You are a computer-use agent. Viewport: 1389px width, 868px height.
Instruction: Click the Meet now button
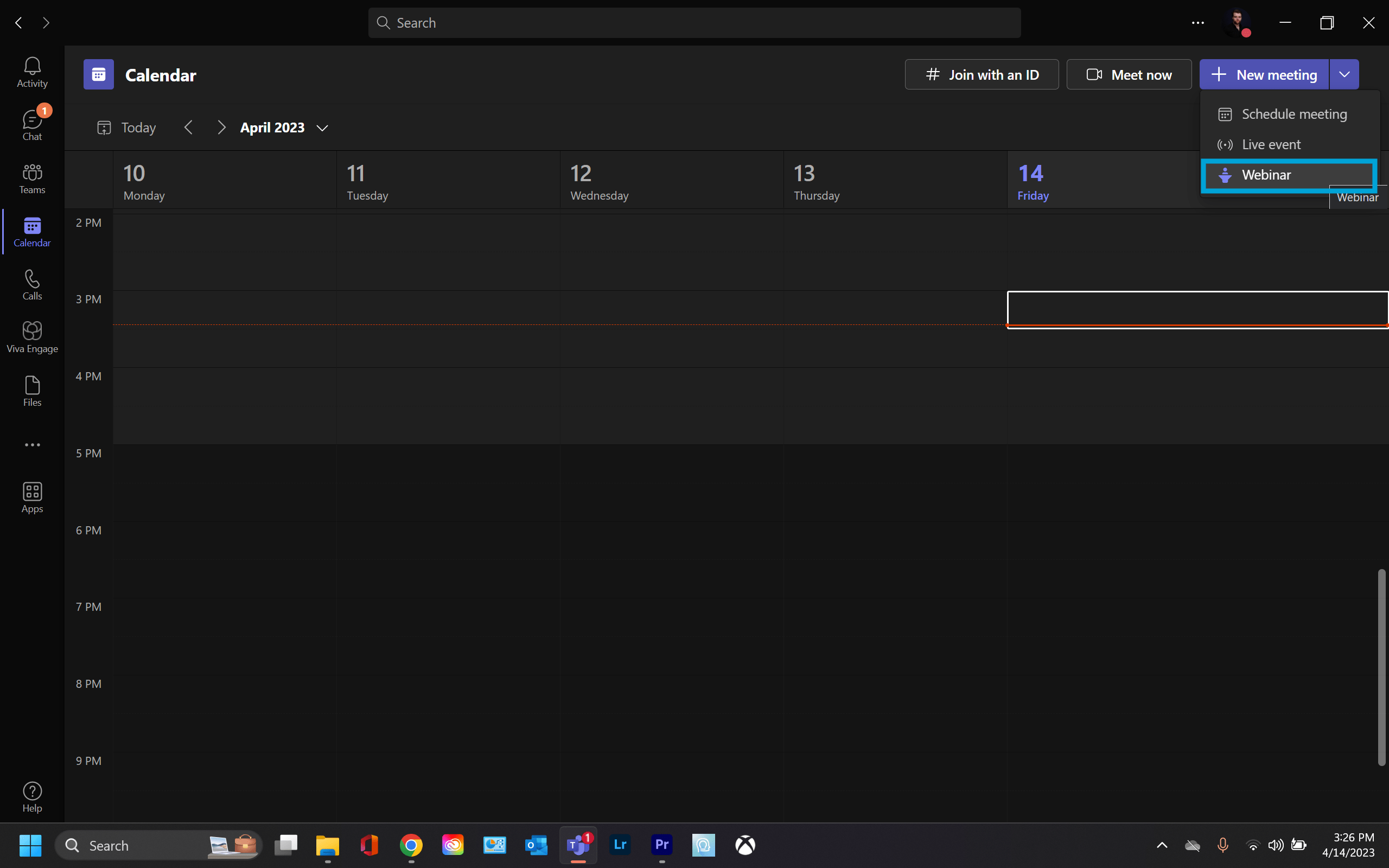tap(1128, 74)
